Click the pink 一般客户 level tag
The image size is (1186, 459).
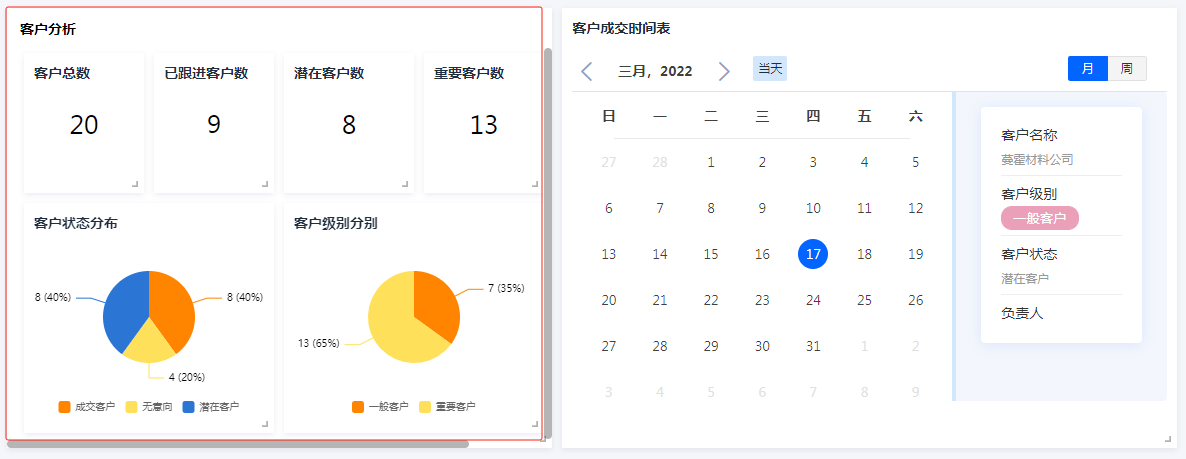pyautogui.click(x=1040, y=218)
